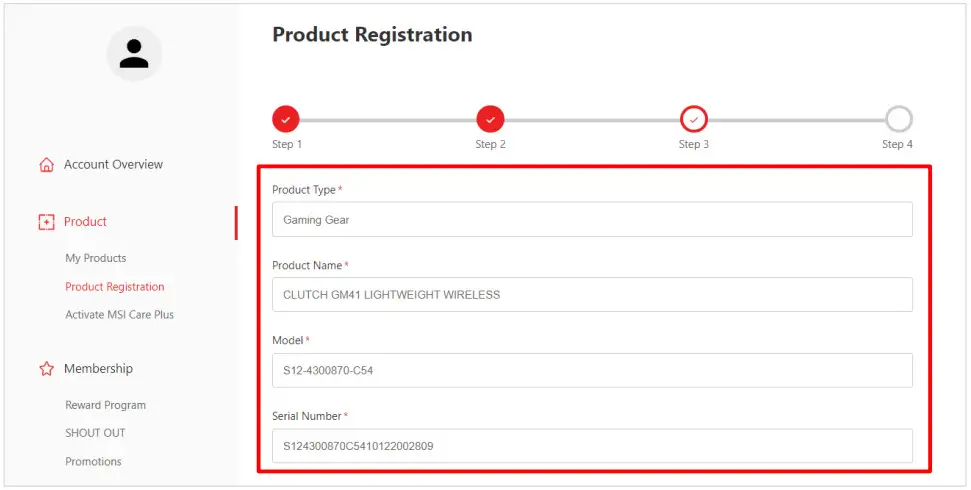This screenshot has height=490, width=971.
Task: Click the user profile avatar icon
Action: click(134, 54)
